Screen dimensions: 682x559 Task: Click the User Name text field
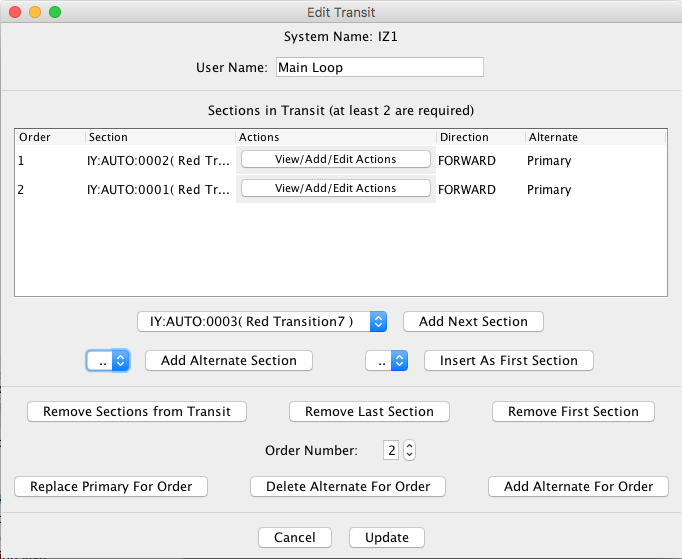pyautogui.click(x=379, y=67)
